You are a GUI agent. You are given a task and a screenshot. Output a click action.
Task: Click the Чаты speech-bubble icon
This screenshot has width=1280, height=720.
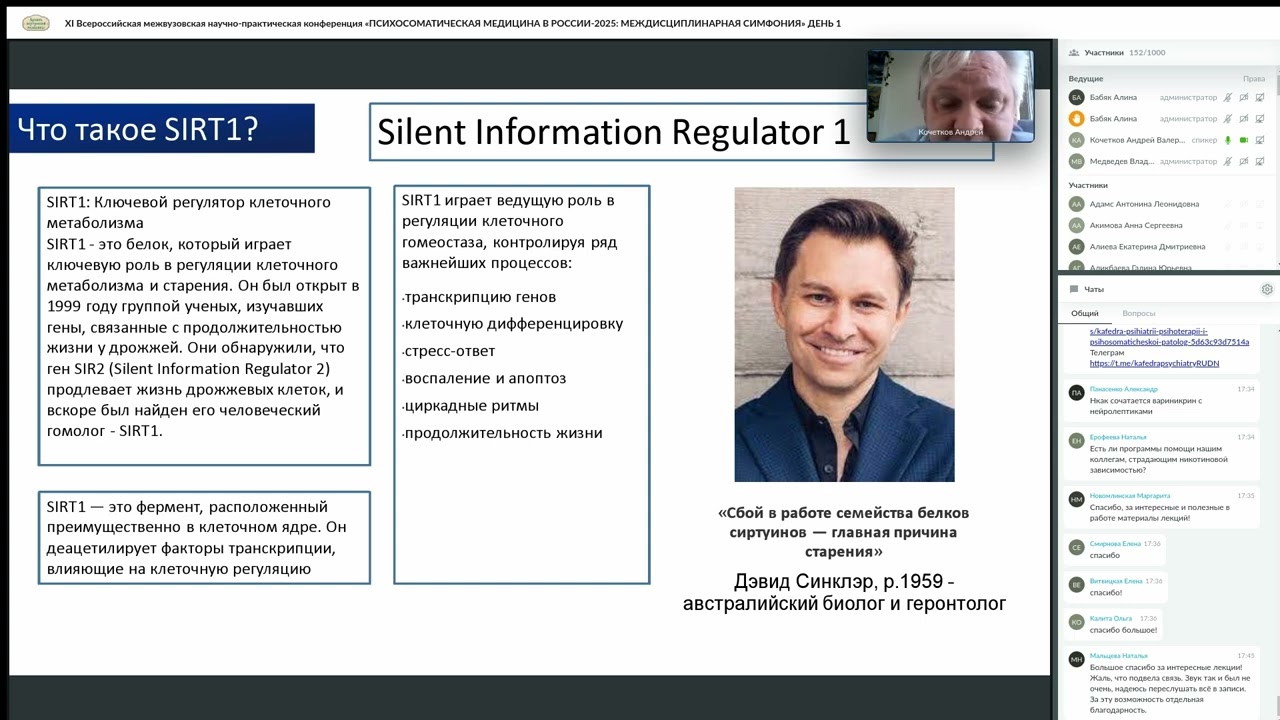click(1074, 289)
